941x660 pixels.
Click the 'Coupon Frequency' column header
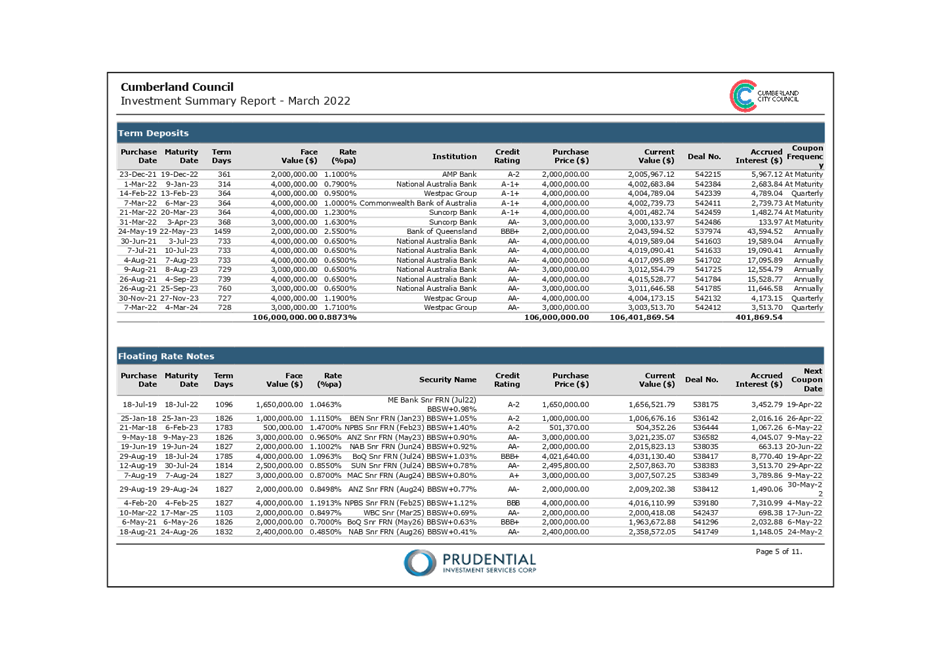pyautogui.click(x=805, y=157)
